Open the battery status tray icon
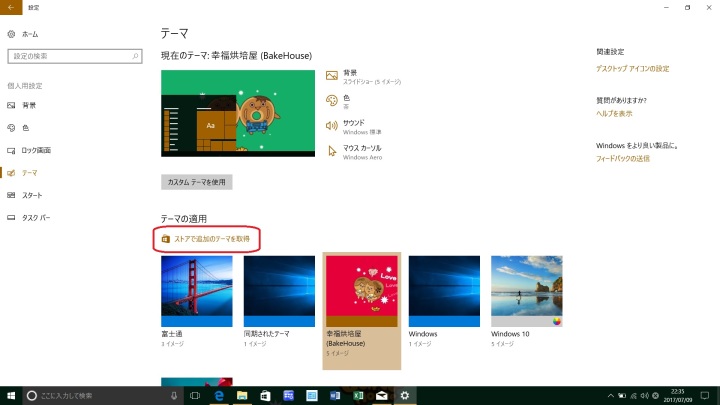Image resolution: width=720 pixels, height=405 pixels. 622,395
